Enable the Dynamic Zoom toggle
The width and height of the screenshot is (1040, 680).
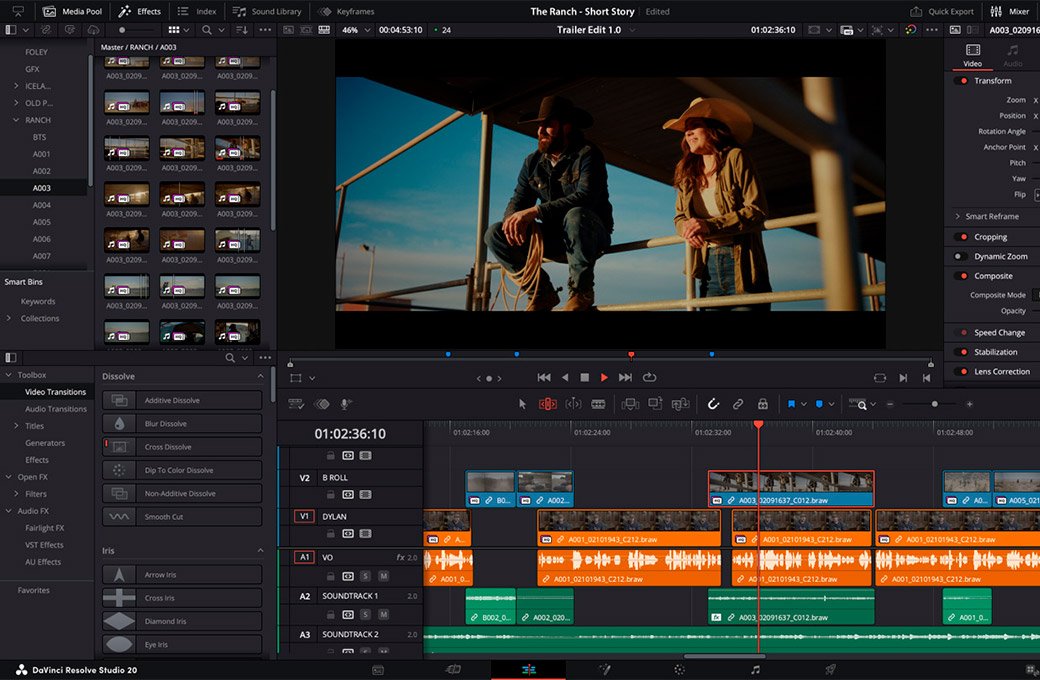pos(960,257)
